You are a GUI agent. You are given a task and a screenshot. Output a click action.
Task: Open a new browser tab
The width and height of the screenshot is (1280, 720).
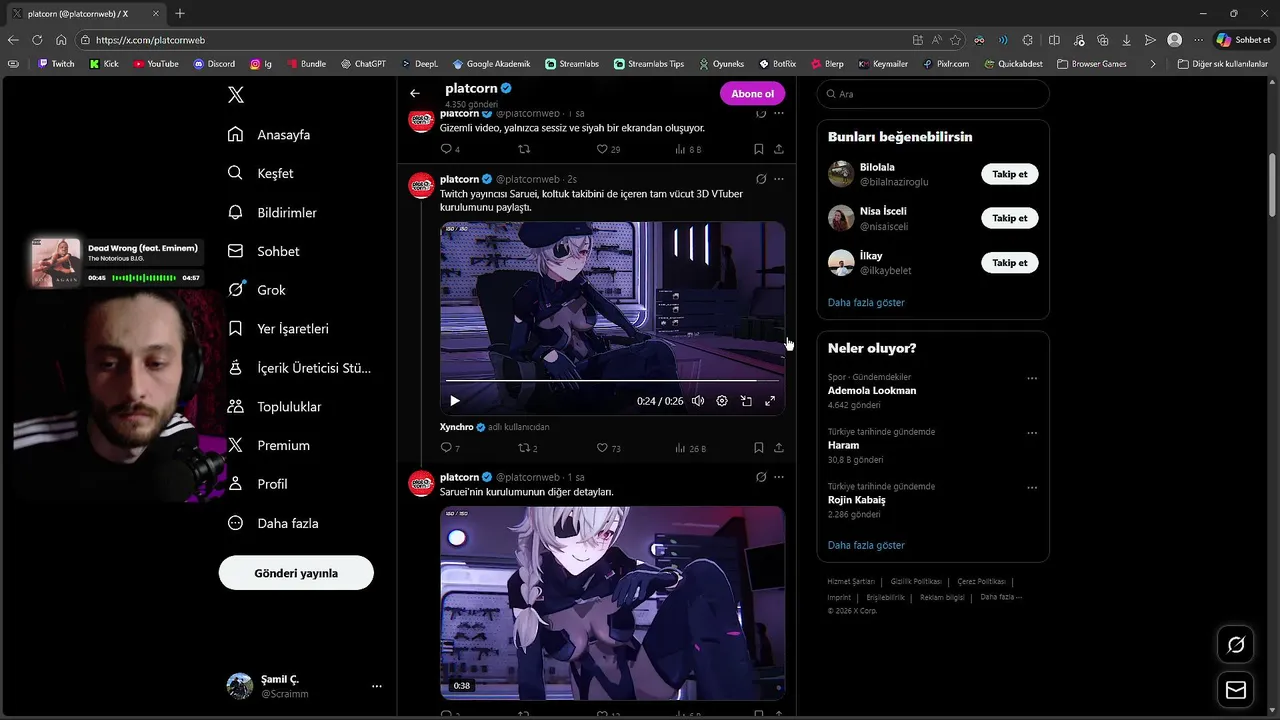coord(180,13)
